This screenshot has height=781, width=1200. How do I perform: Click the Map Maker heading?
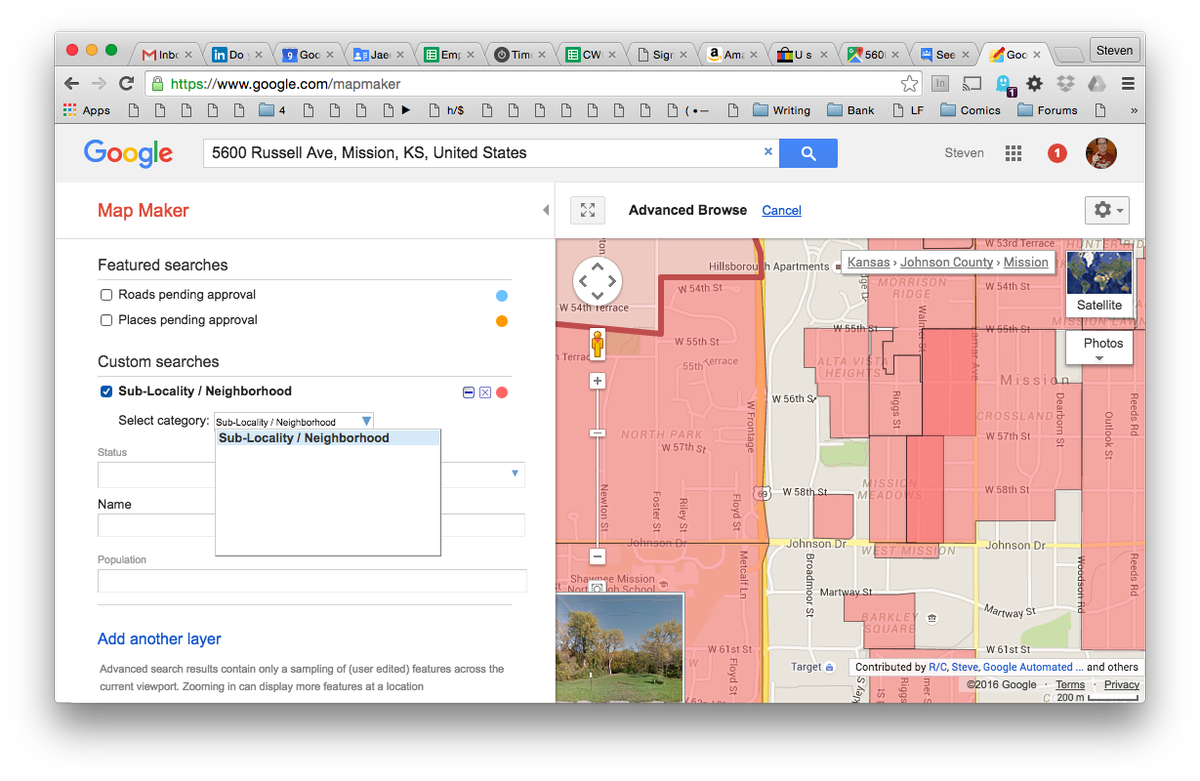click(x=143, y=210)
